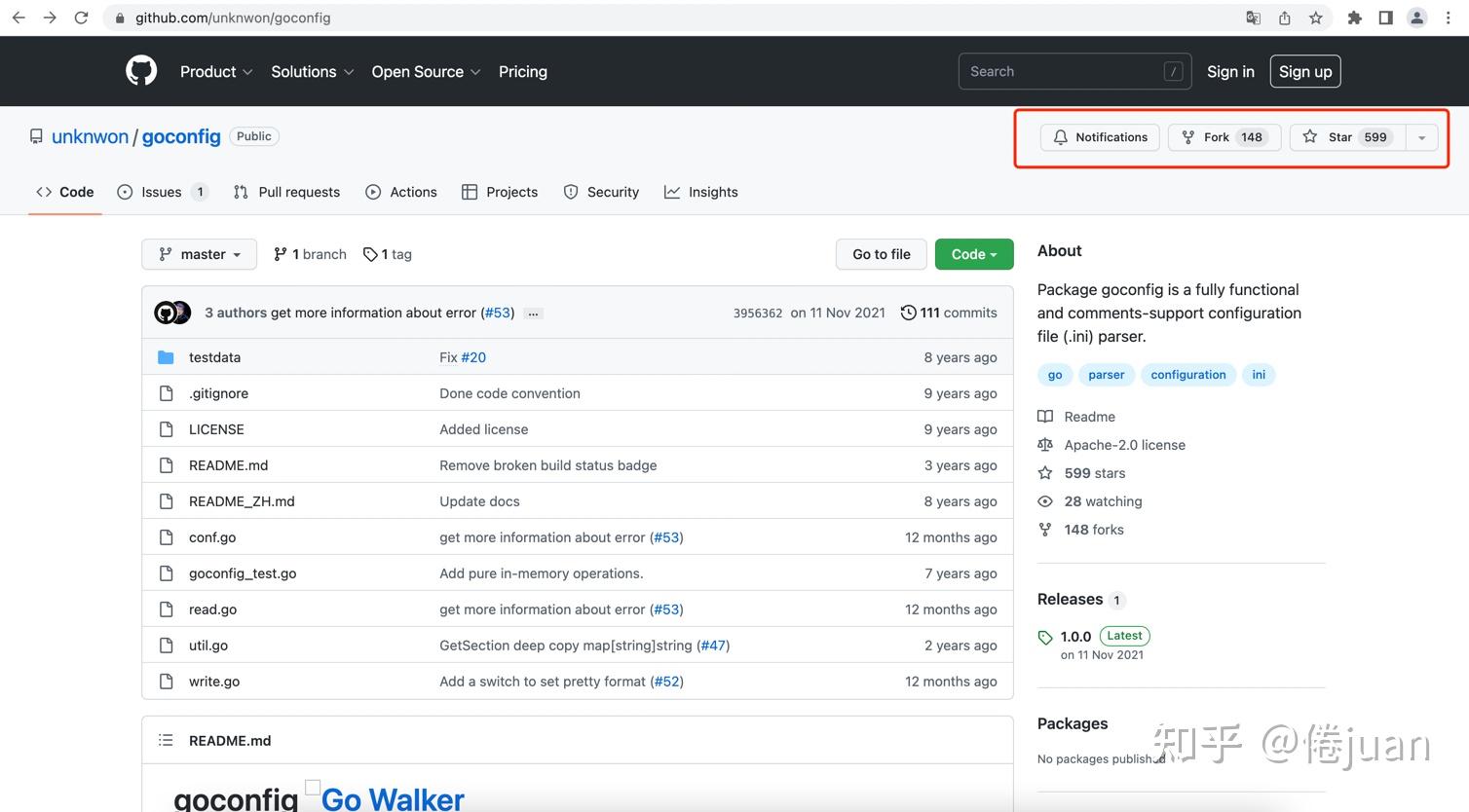This screenshot has height=812, width=1469.
Task: Open the master branch selector
Action: (200, 254)
